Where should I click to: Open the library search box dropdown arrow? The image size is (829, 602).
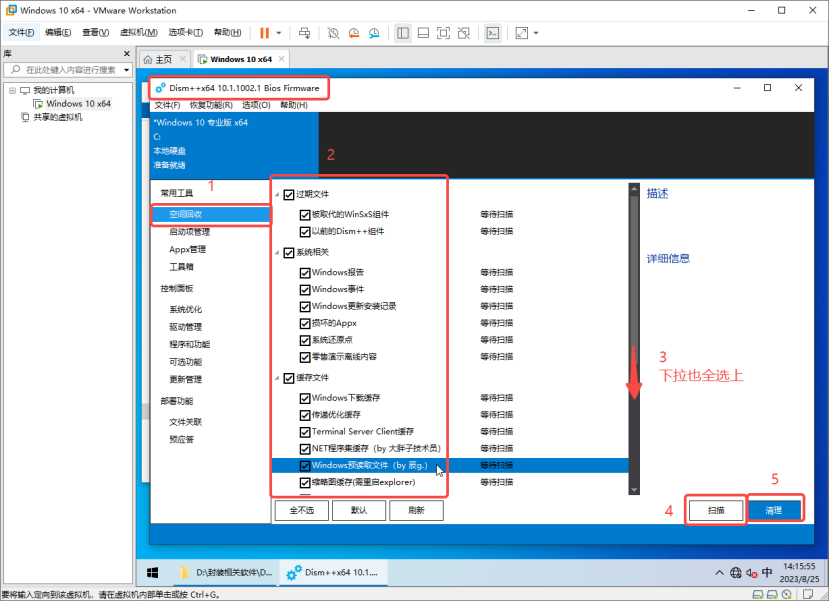coord(126,70)
